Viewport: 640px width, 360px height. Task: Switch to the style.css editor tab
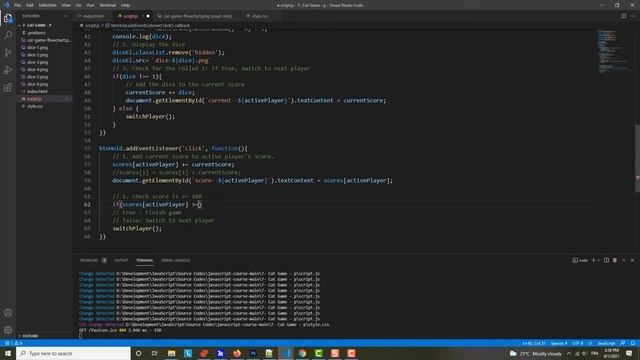pos(260,16)
